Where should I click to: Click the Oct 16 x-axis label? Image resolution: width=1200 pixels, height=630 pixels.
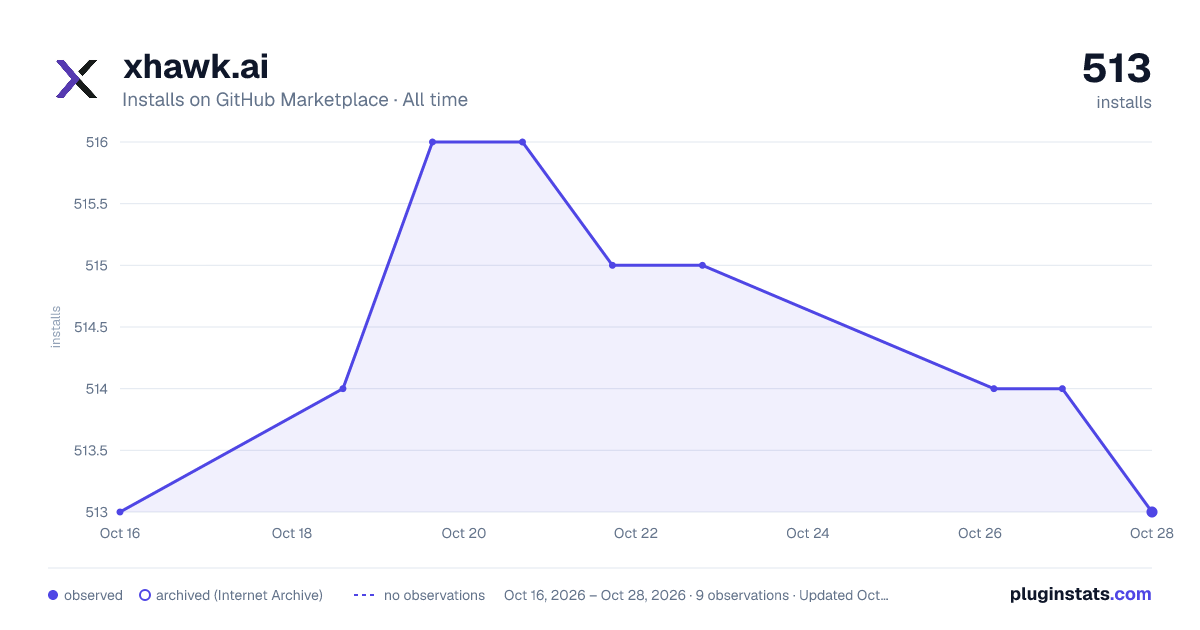pyautogui.click(x=120, y=533)
